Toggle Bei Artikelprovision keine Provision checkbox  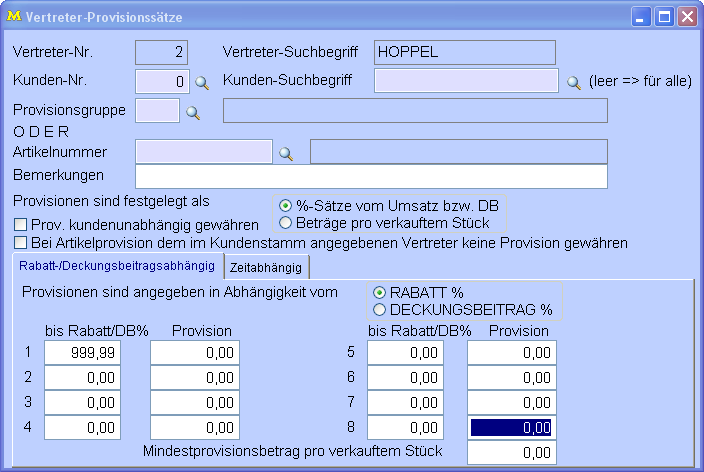(20, 243)
